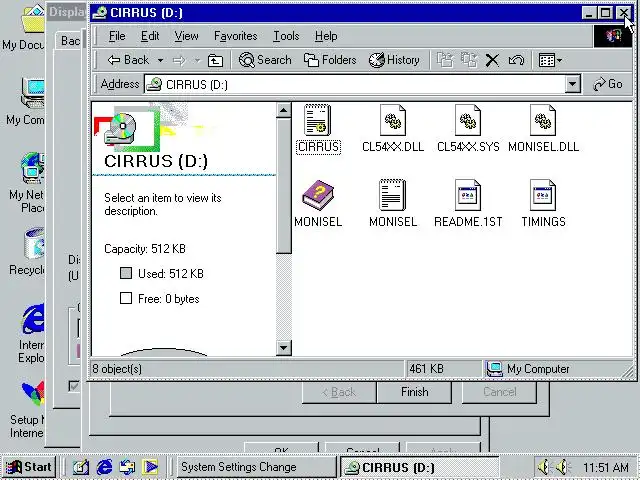Screen dimensions: 640x480
Task: Open the Favorites menu
Action: [236, 36]
